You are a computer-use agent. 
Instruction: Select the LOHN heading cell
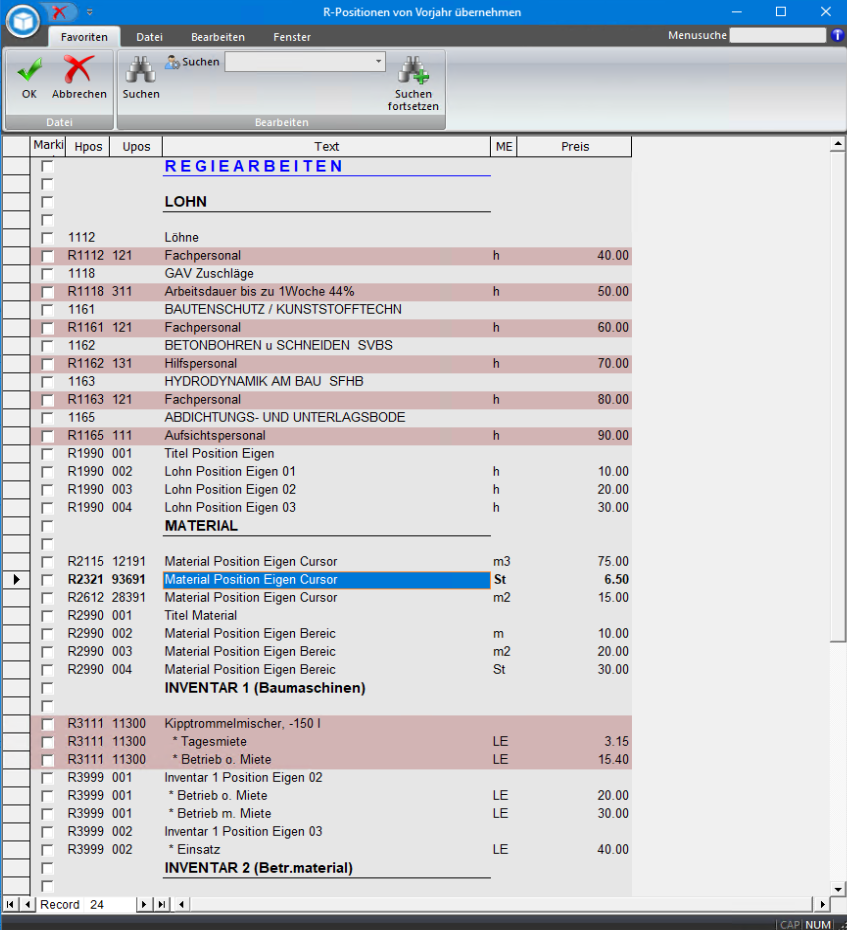(x=326, y=202)
